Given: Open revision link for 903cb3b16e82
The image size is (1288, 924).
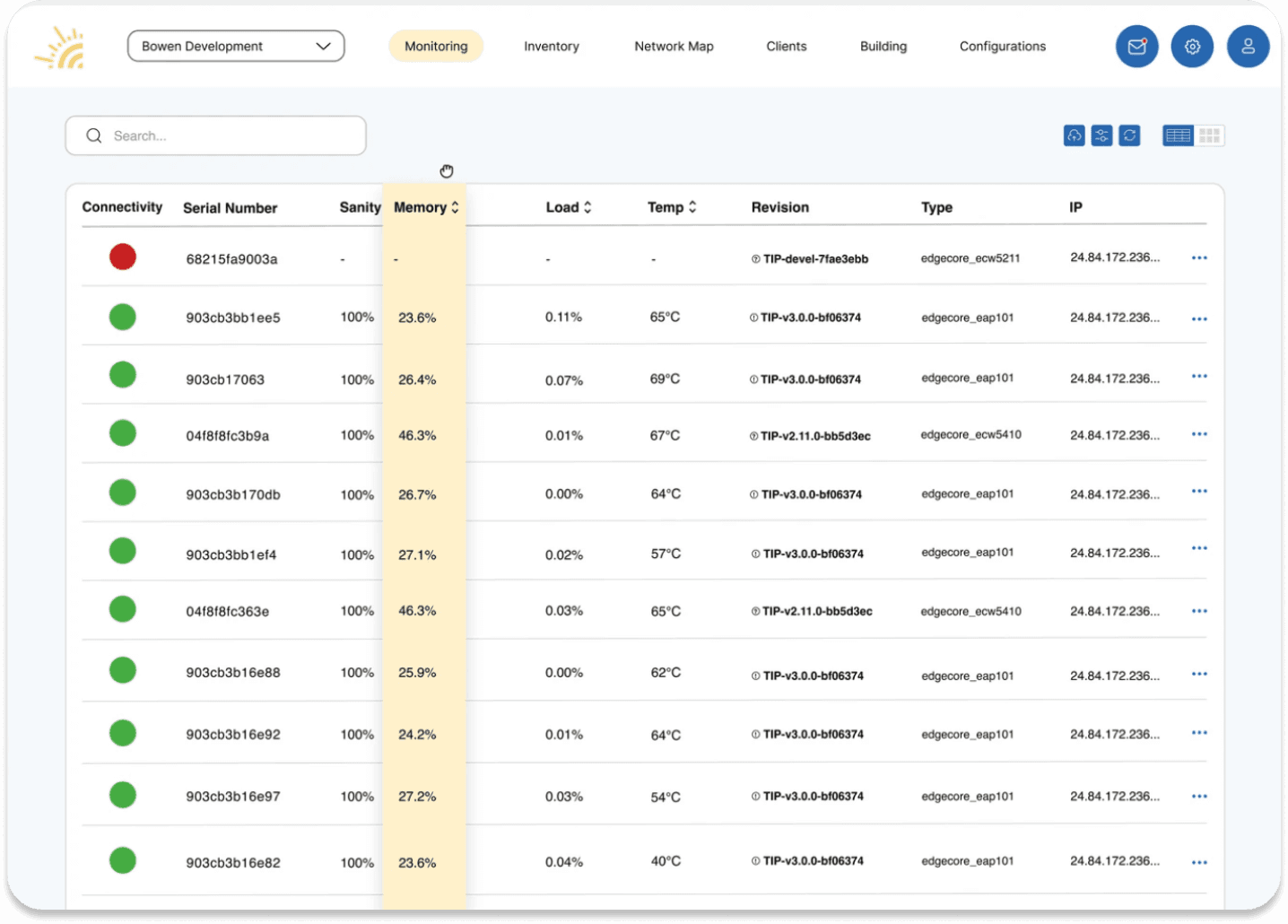Looking at the screenshot, I should (x=814, y=861).
